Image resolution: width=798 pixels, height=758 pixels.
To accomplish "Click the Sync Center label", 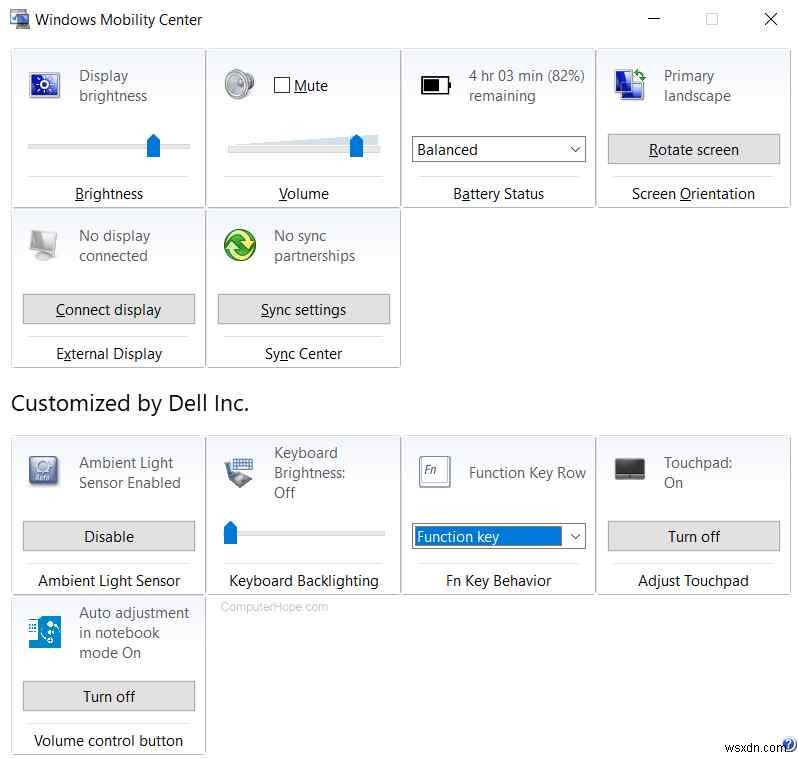I will click(303, 353).
